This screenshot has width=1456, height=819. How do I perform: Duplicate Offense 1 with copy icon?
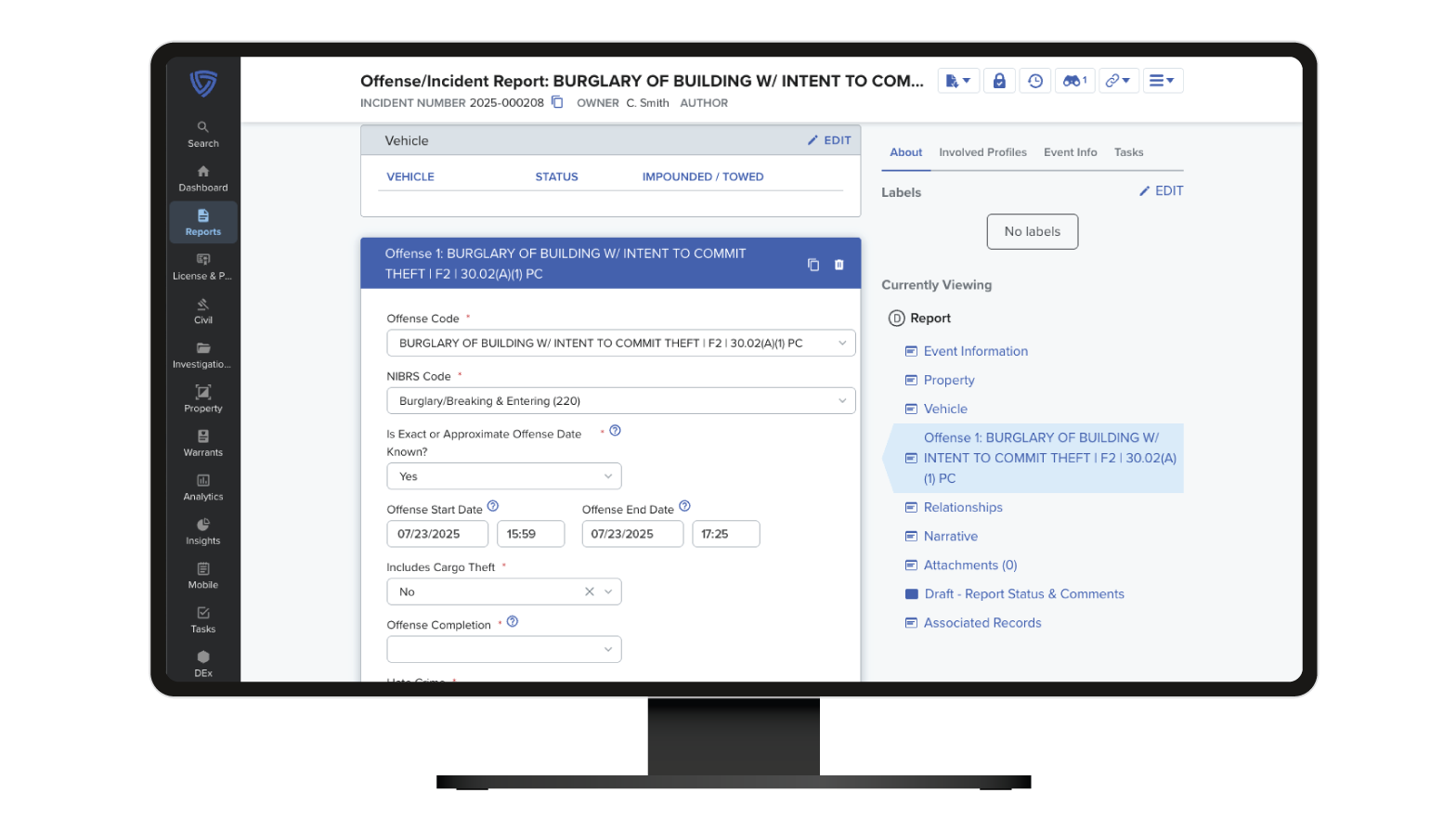(x=813, y=265)
